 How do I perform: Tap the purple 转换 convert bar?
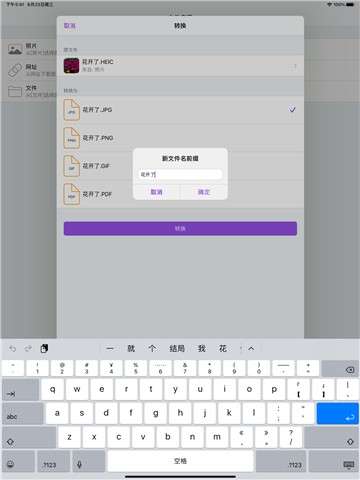pyautogui.click(x=180, y=229)
